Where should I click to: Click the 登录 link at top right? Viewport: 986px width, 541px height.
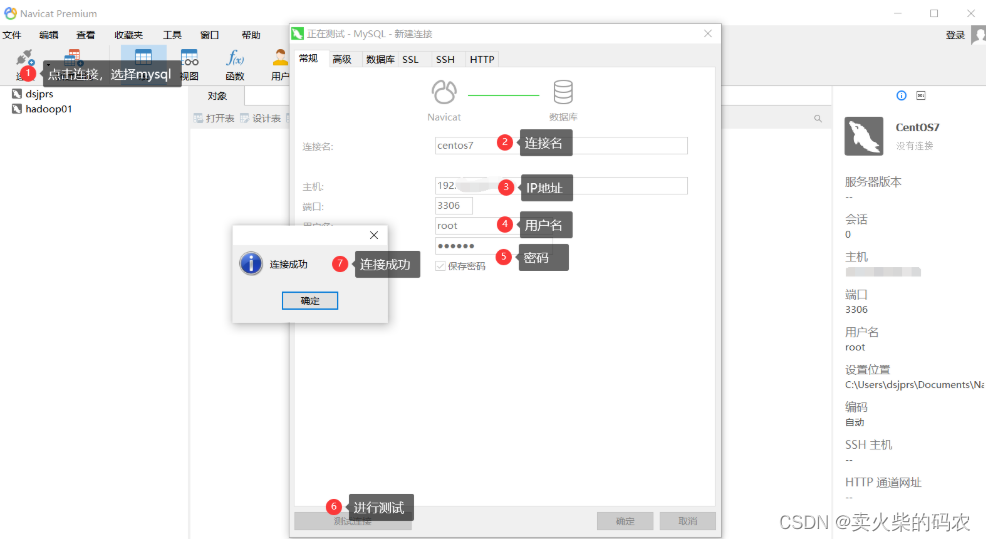pos(955,35)
